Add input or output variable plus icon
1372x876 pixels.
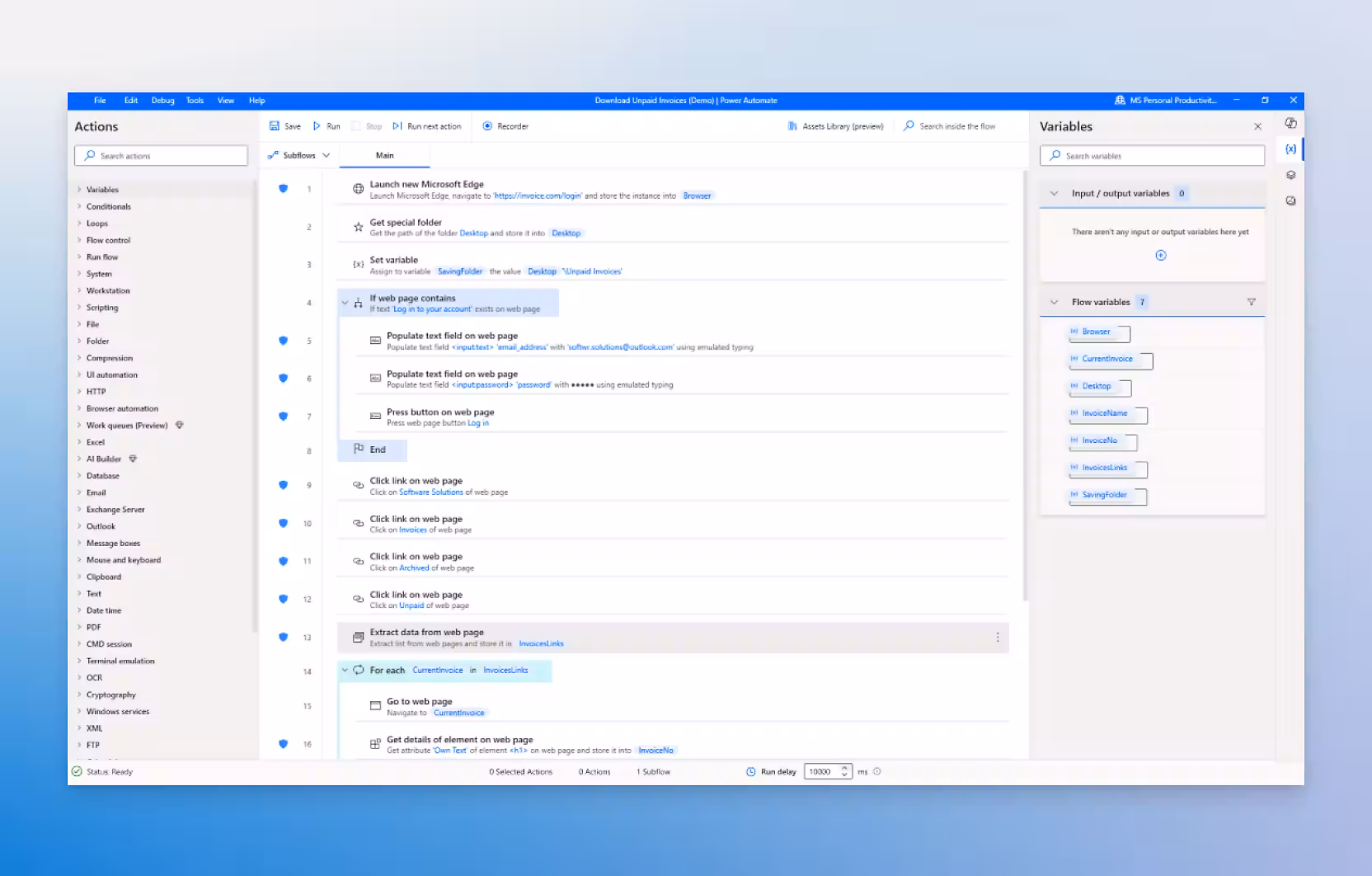[1160, 256]
